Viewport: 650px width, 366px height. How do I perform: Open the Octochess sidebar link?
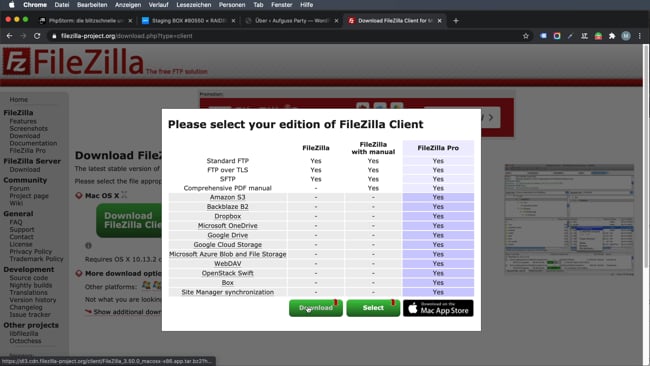[x=25, y=341]
